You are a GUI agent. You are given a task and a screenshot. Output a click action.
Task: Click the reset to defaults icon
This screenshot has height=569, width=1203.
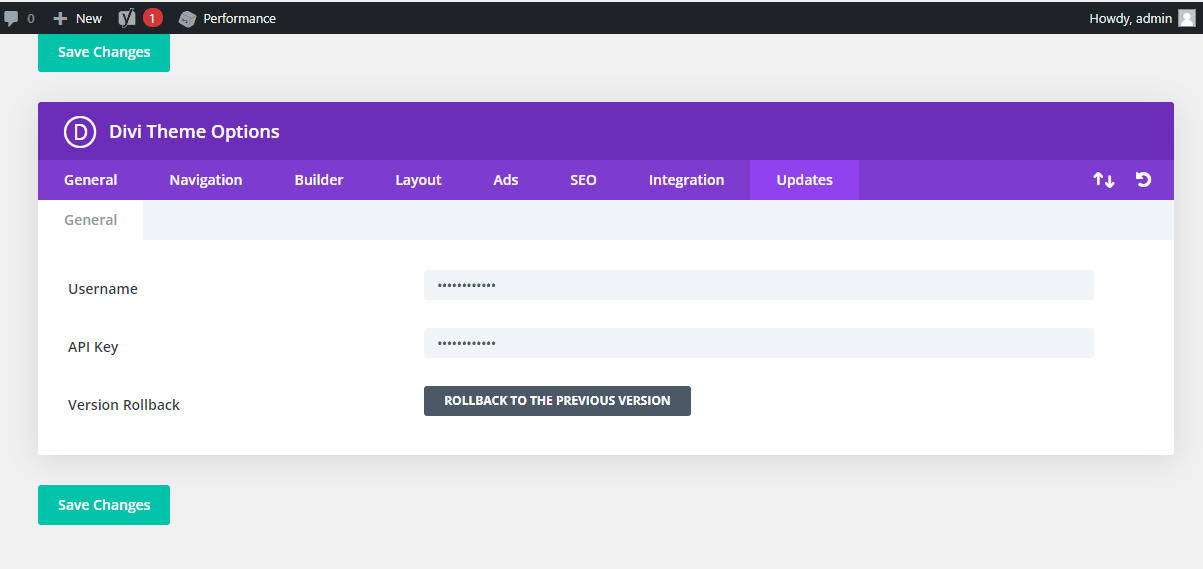pos(1144,180)
